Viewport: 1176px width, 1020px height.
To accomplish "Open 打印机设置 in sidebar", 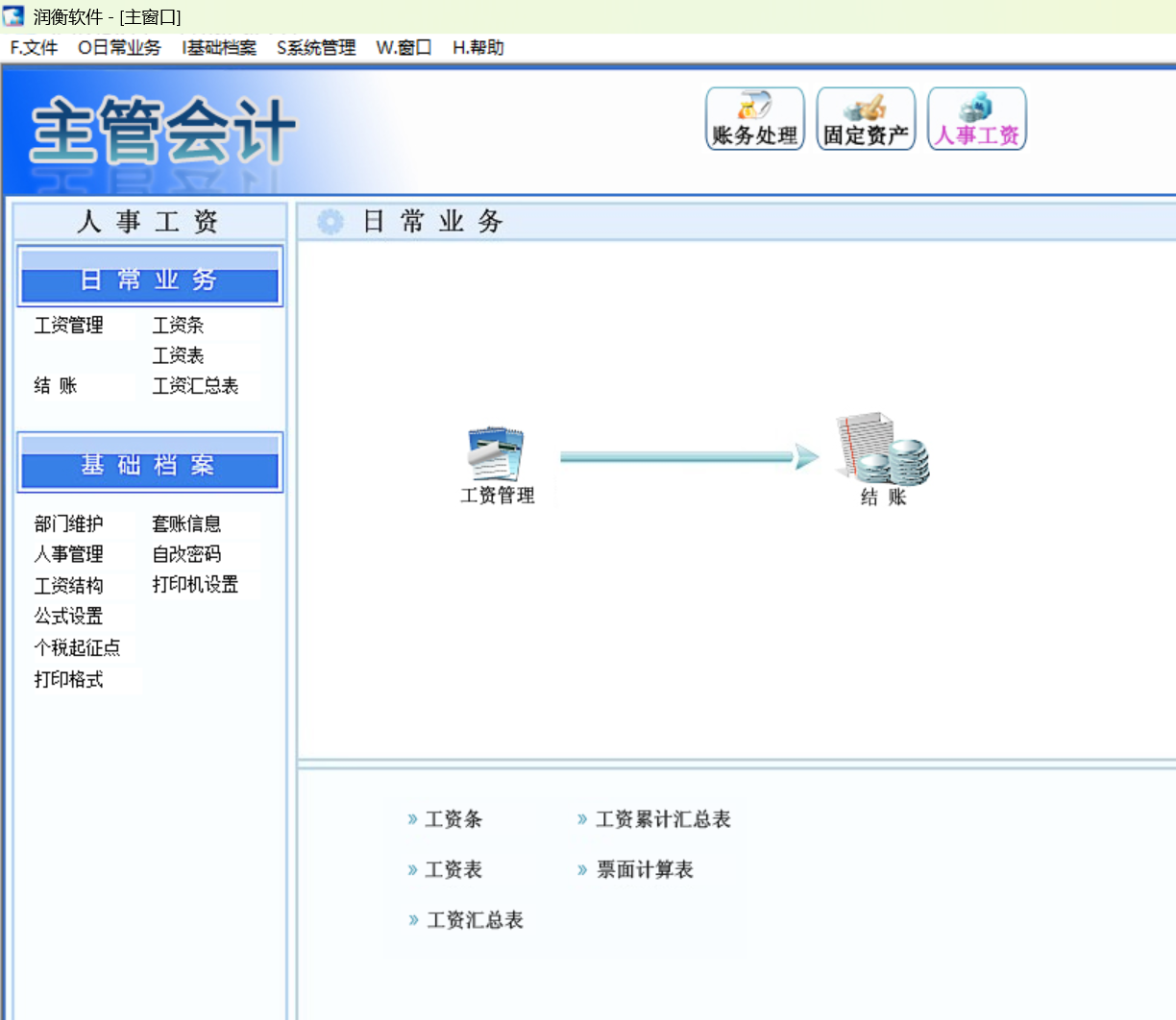I will point(195,585).
